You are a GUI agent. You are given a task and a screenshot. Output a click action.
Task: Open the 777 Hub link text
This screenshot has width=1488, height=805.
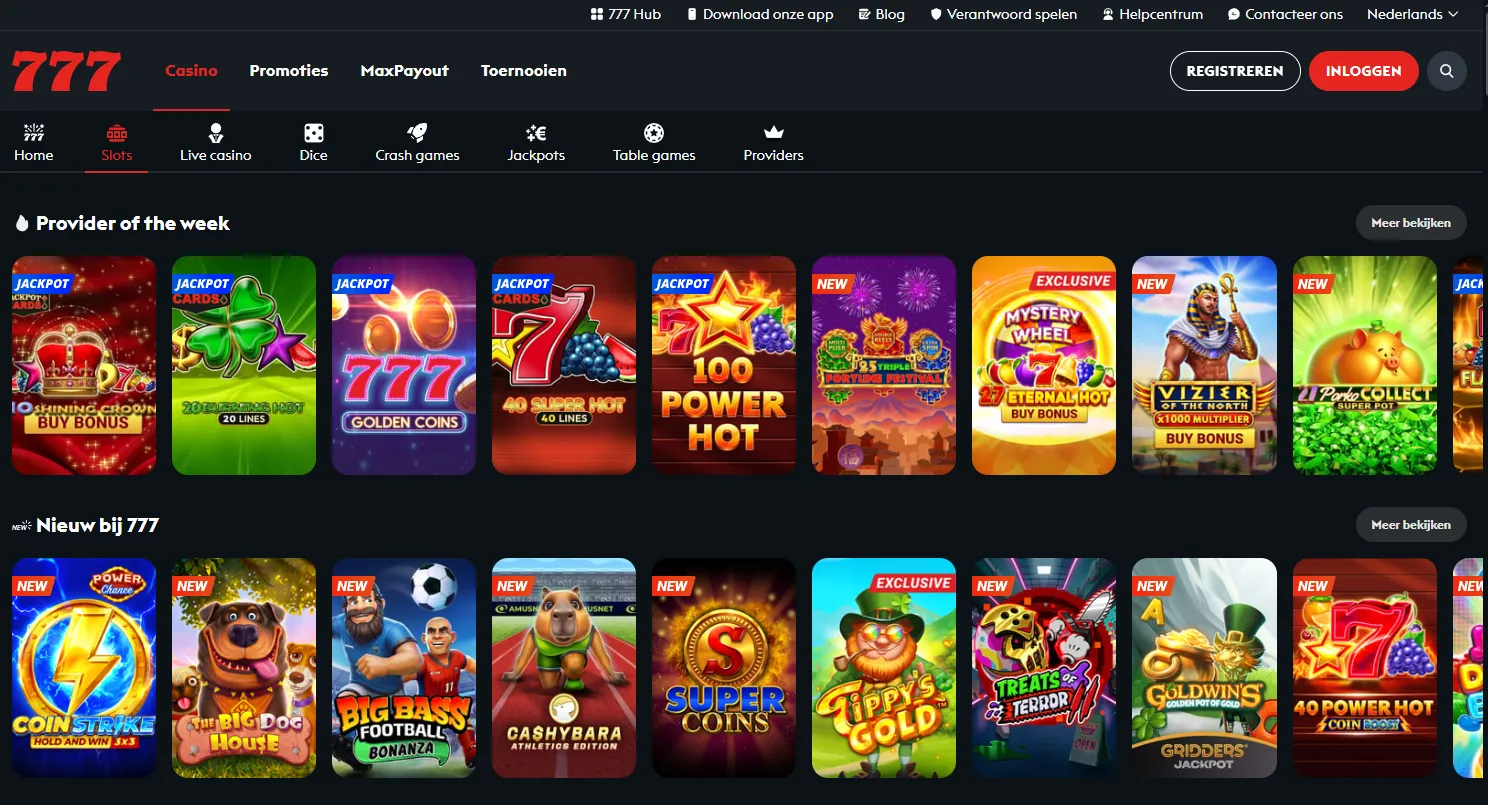pos(634,14)
